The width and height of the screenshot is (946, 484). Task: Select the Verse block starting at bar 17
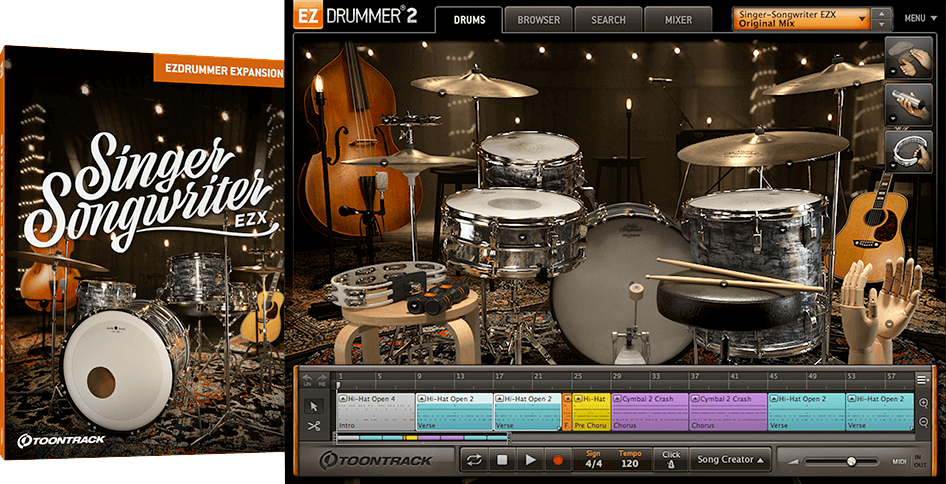[527, 412]
